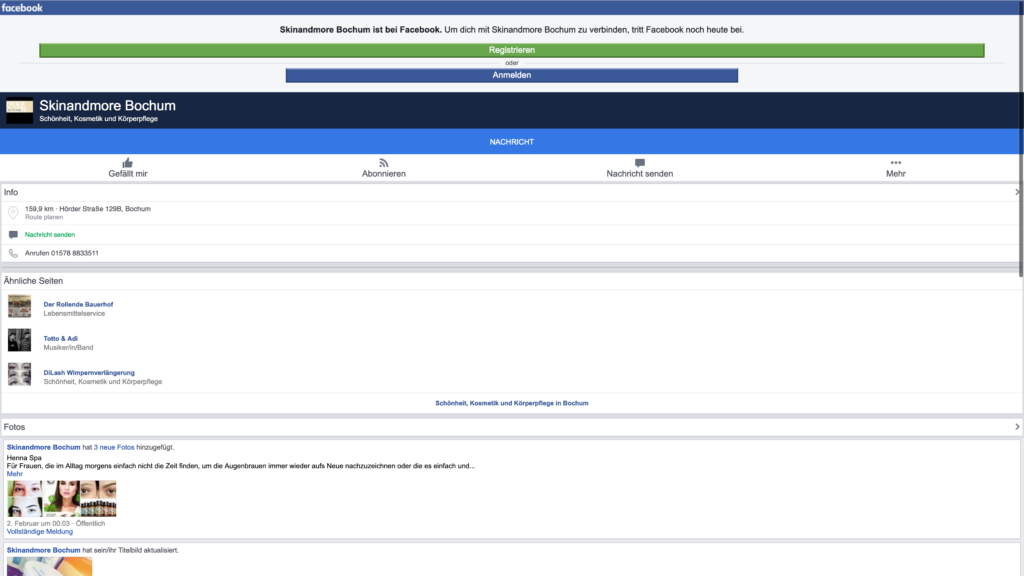Click the facebook logo in header

coord(22,7)
